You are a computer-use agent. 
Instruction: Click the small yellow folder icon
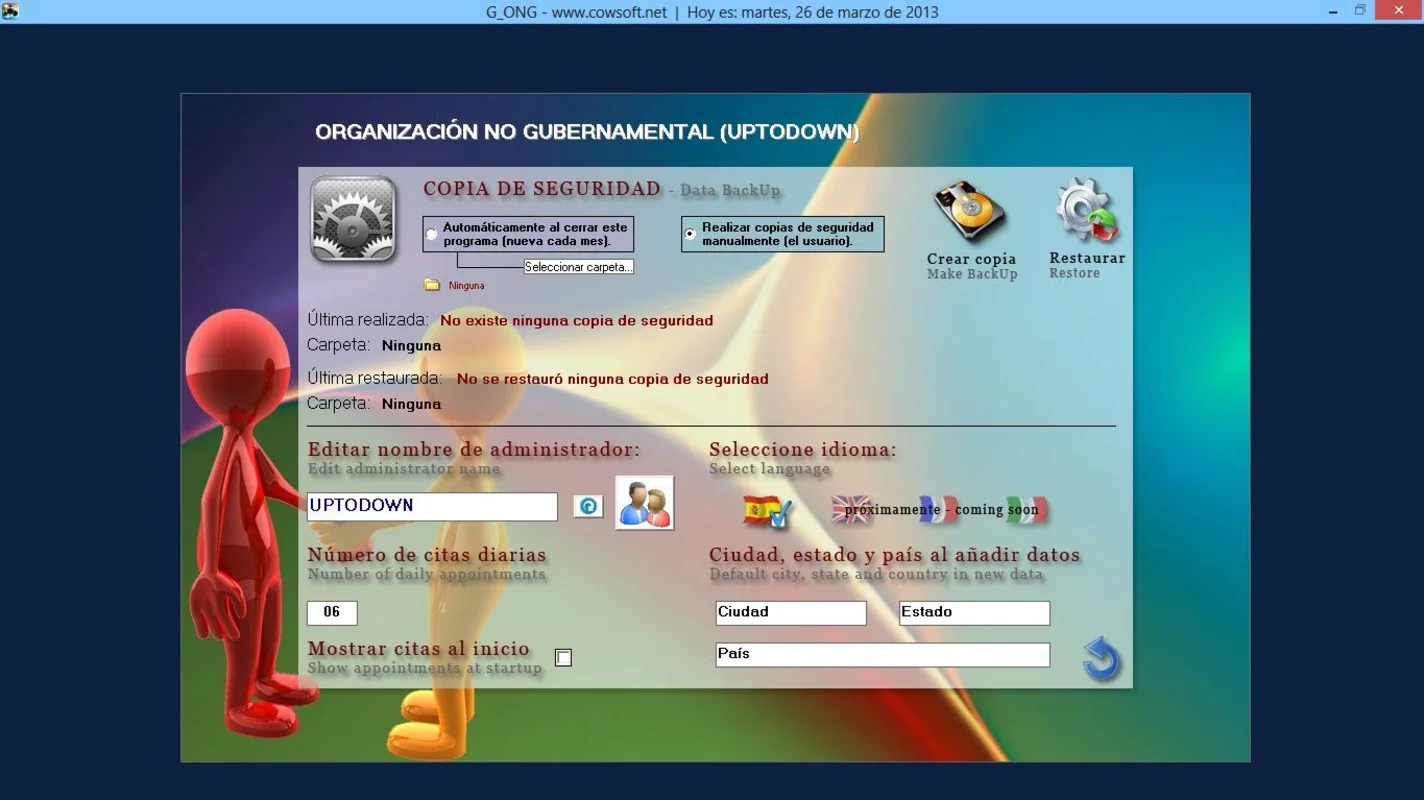432,285
